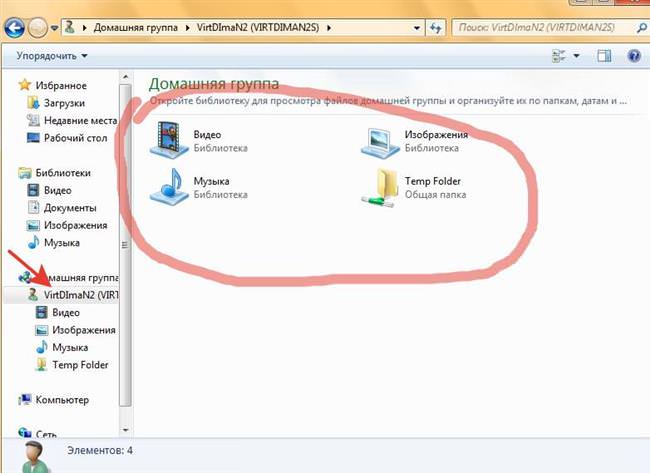Screen dimensions: 650x473
Task: Click the Музыка label in file list
Action: click(x=211, y=181)
